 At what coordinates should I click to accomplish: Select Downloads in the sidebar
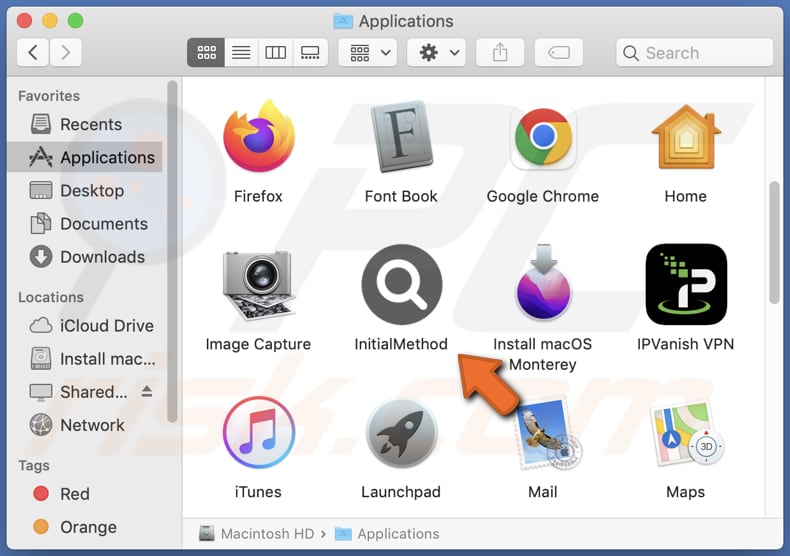click(101, 257)
